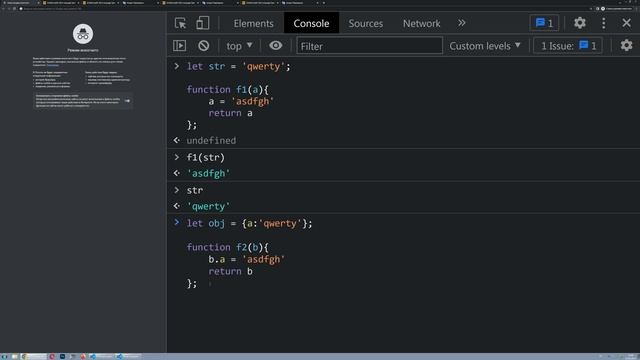Screen dimensions: 640x360
Task: Focus the console Filter field
Action: point(369,46)
